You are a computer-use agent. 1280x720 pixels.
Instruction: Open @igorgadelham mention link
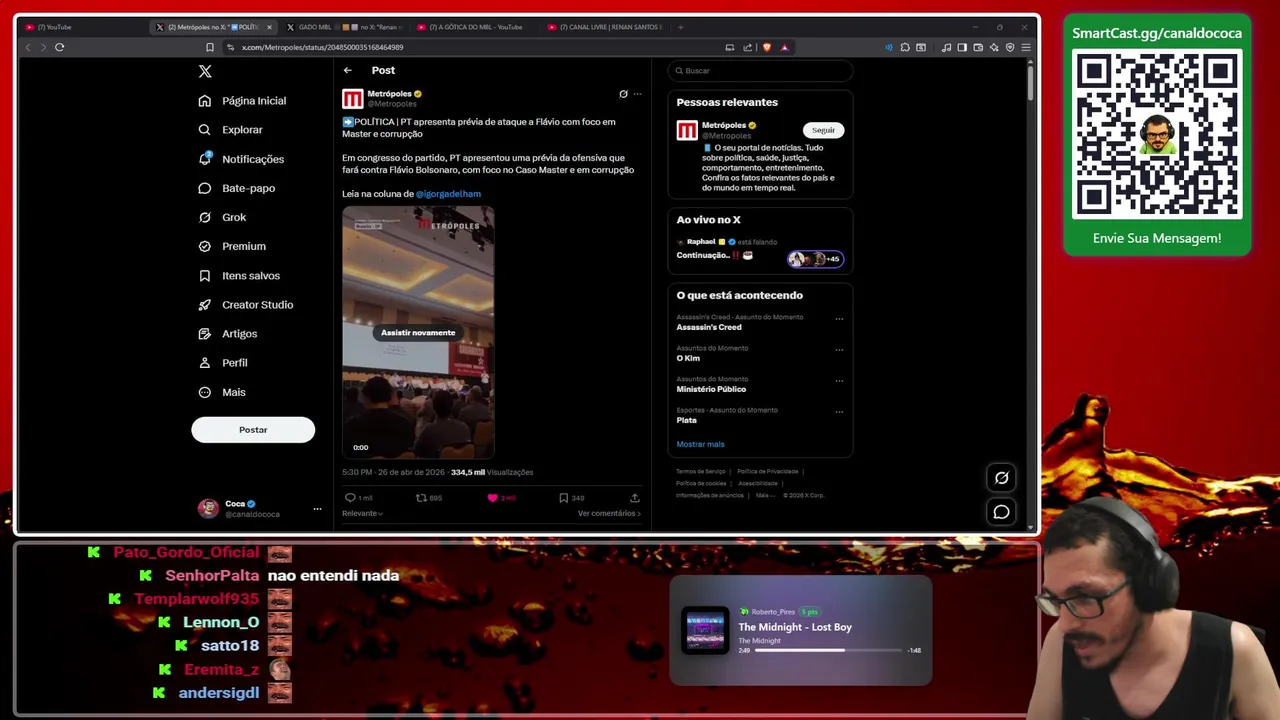click(448, 194)
